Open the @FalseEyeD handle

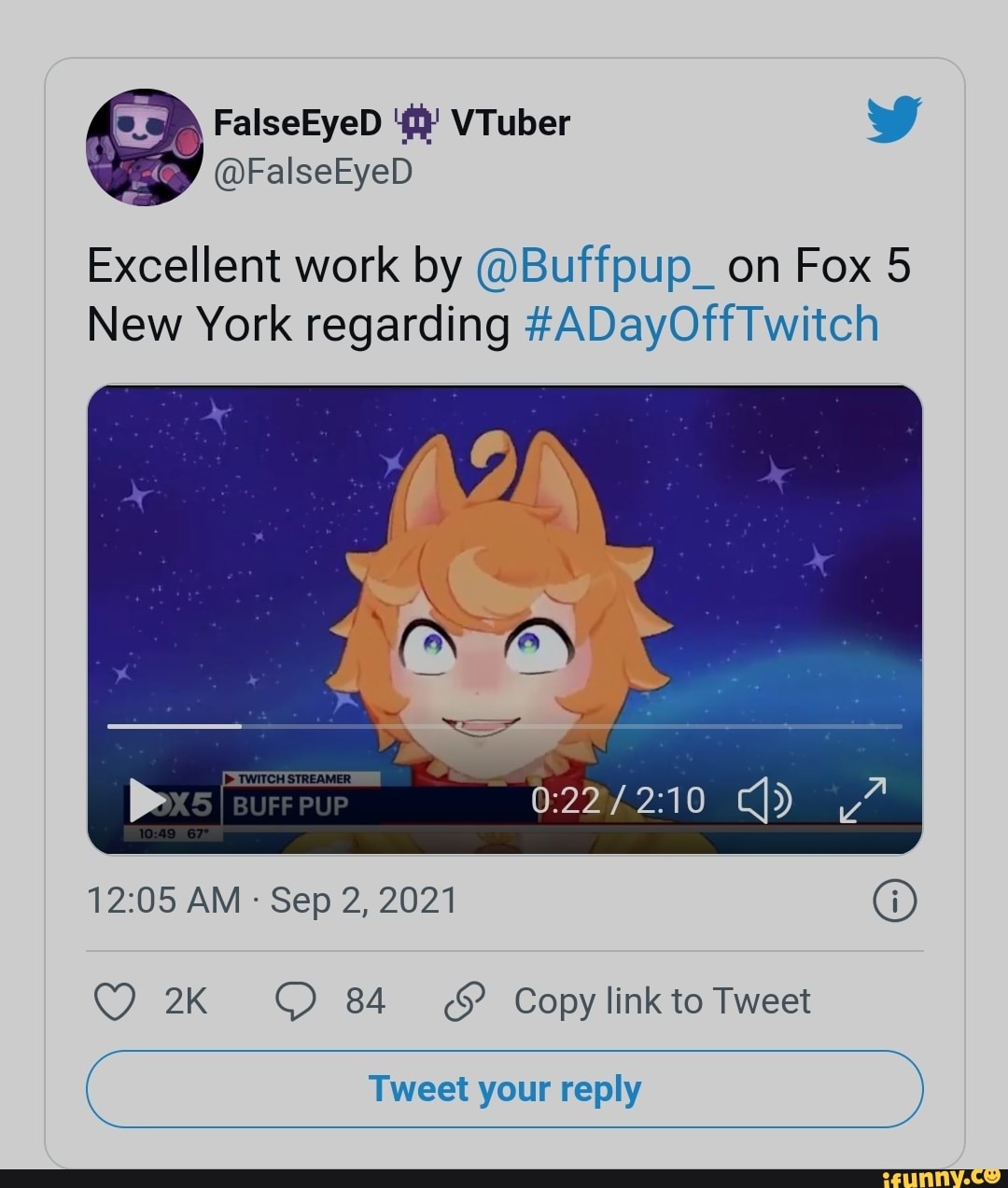coord(313,172)
